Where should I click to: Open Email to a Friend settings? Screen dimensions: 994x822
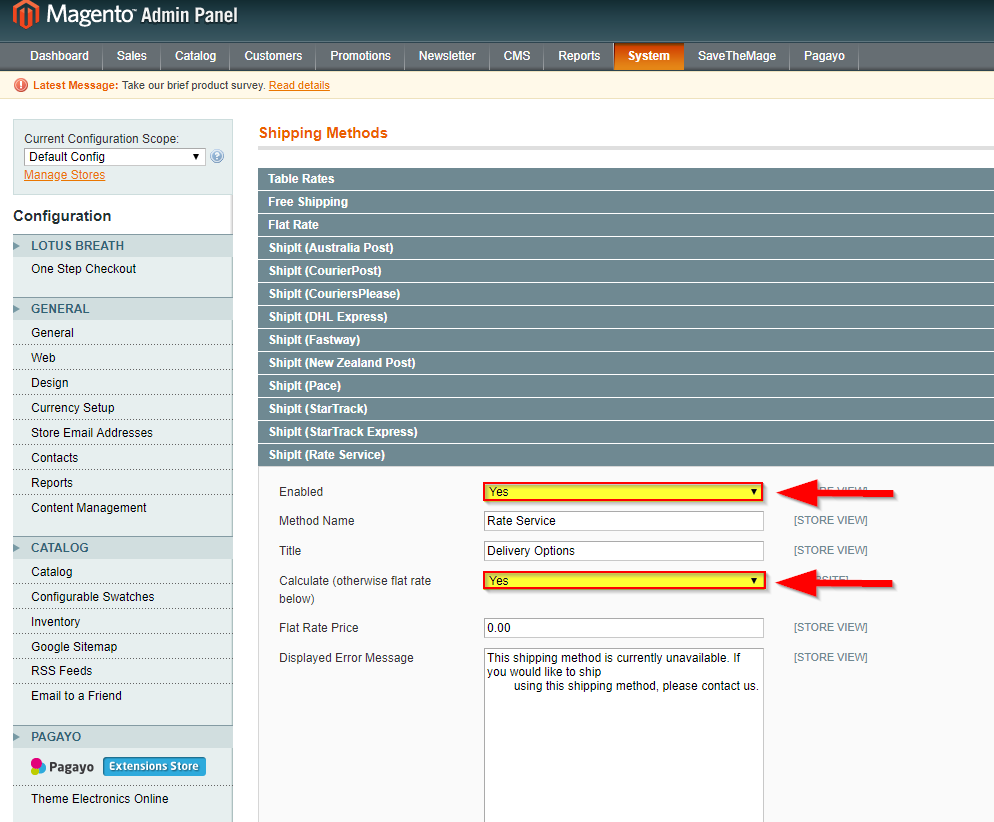(123, 696)
